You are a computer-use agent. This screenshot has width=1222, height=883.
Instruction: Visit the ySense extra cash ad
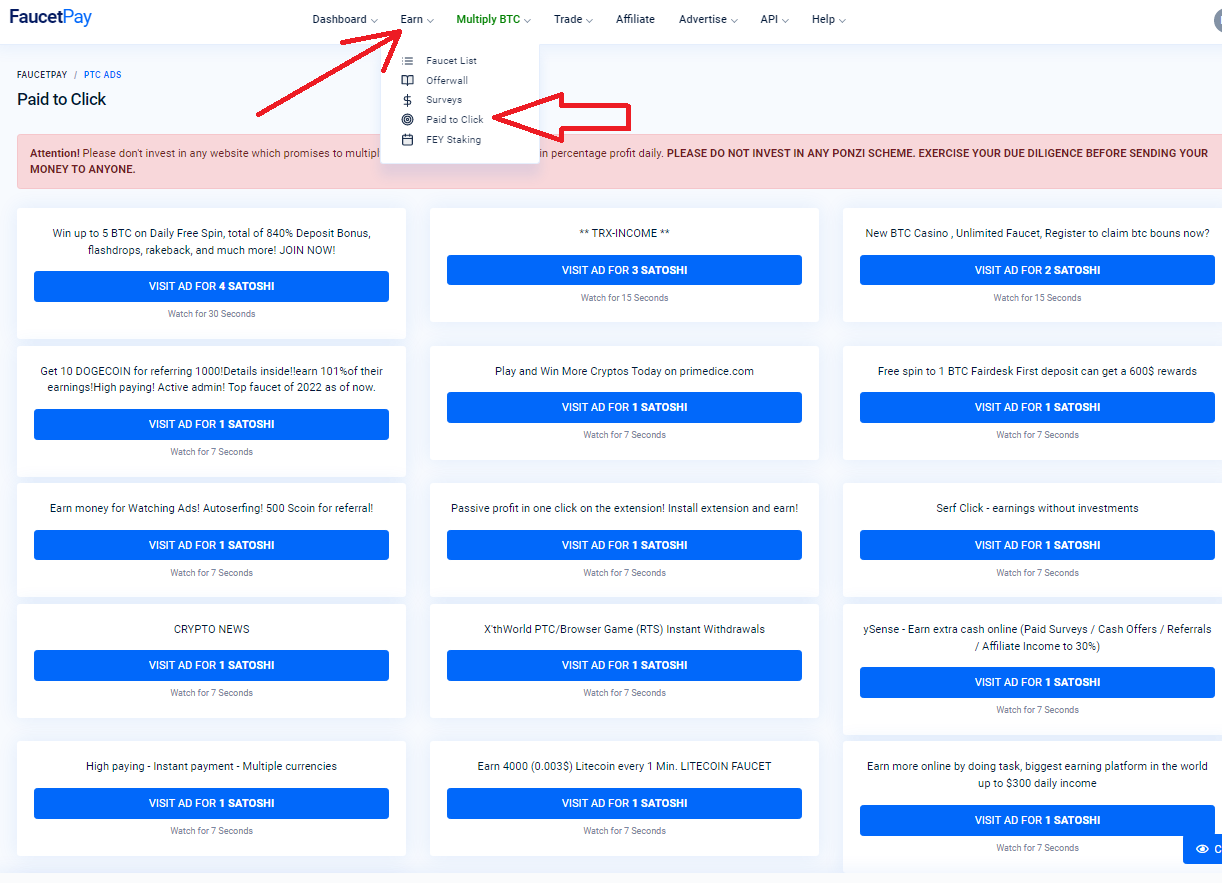[x=1037, y=682]
